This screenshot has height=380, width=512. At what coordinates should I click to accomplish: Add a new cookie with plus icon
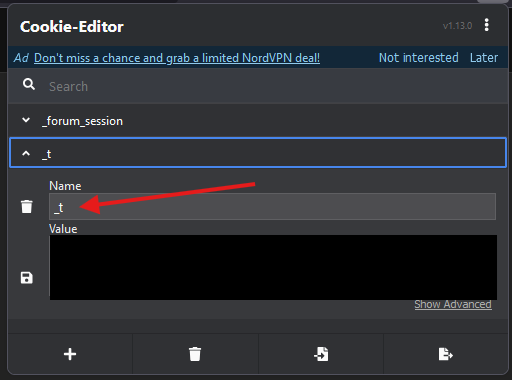70,354
